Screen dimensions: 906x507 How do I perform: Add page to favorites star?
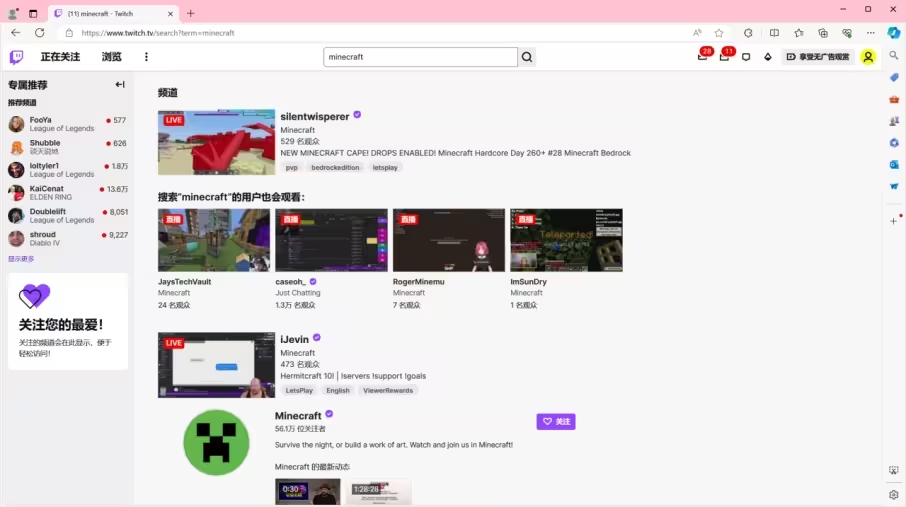[x=719, y=33]
